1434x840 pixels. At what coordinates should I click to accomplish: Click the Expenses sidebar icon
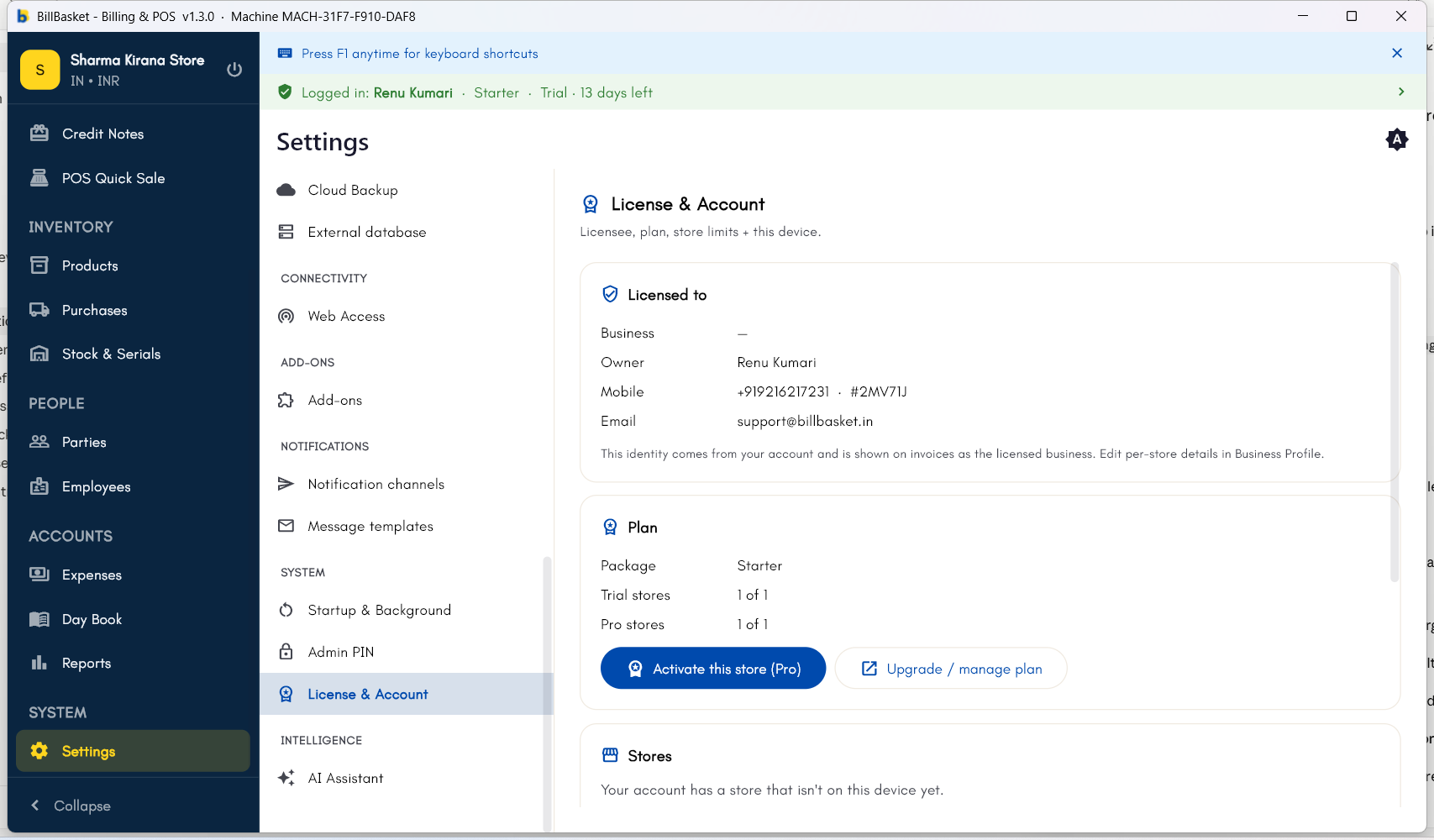tap(39, 575)
